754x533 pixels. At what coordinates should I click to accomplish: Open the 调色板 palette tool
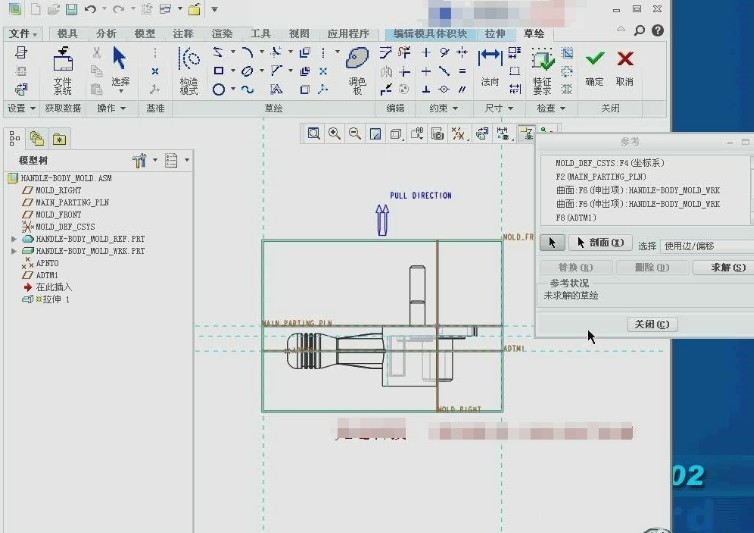click(x=357, y=70)
